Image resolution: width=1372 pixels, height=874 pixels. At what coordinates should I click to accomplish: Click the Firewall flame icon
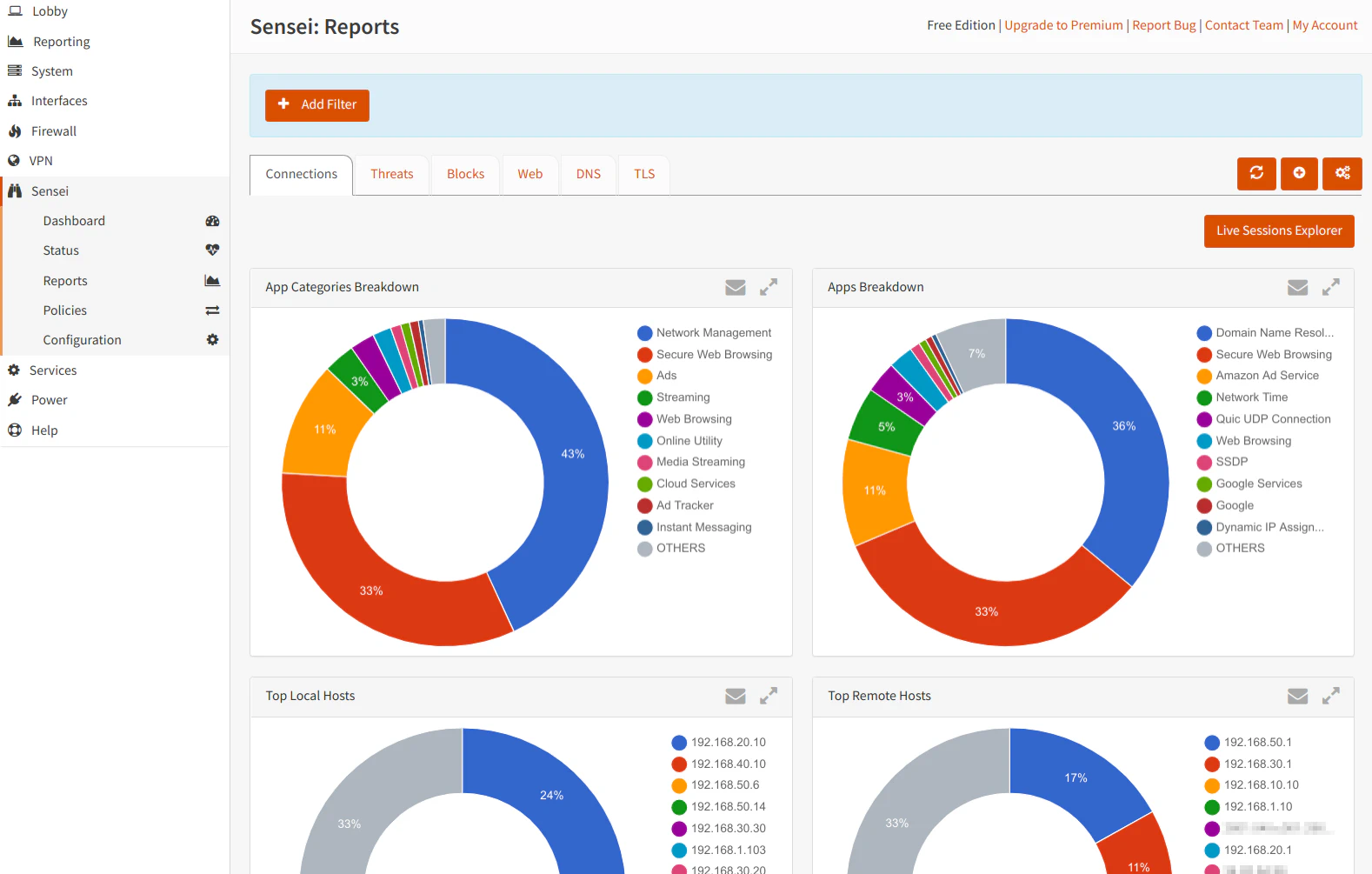(x=15, y=131)
